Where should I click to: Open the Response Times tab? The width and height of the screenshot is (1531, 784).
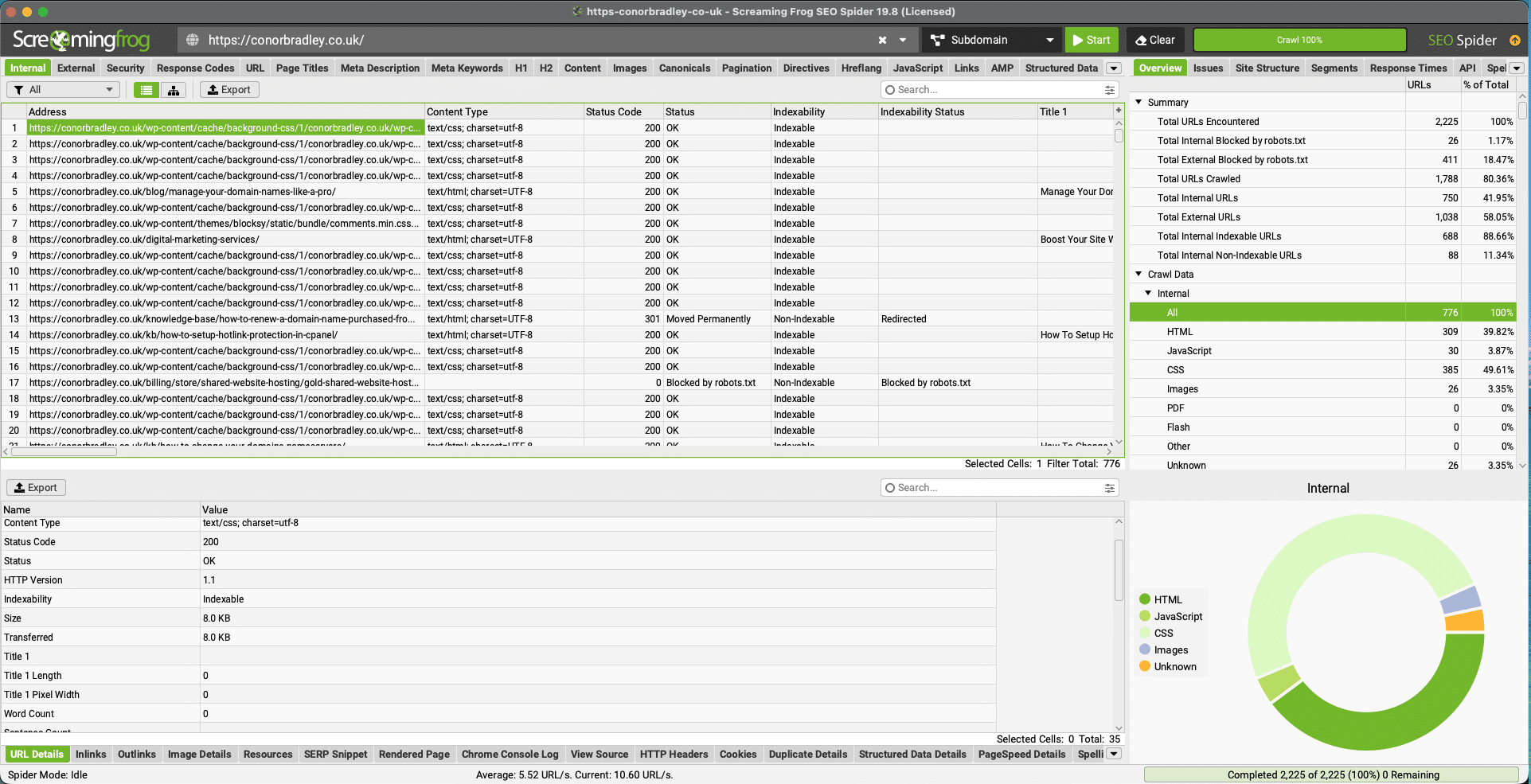(1408, 68)
